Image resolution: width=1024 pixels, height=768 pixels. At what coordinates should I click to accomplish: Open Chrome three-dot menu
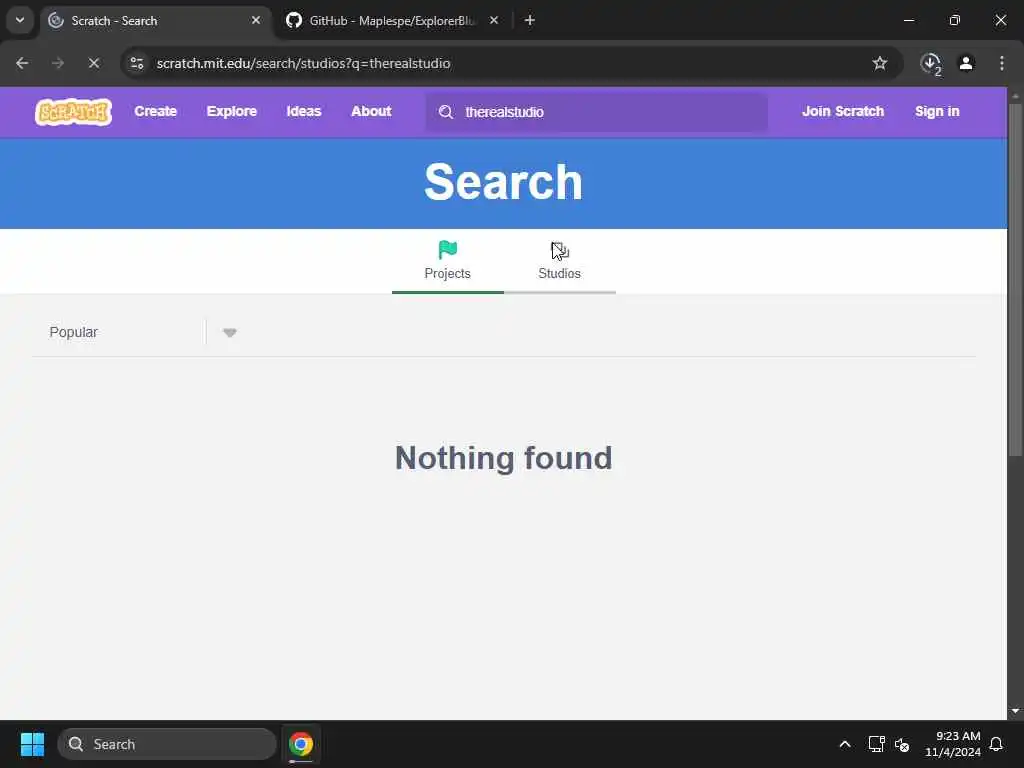(x=1002, y=63)
